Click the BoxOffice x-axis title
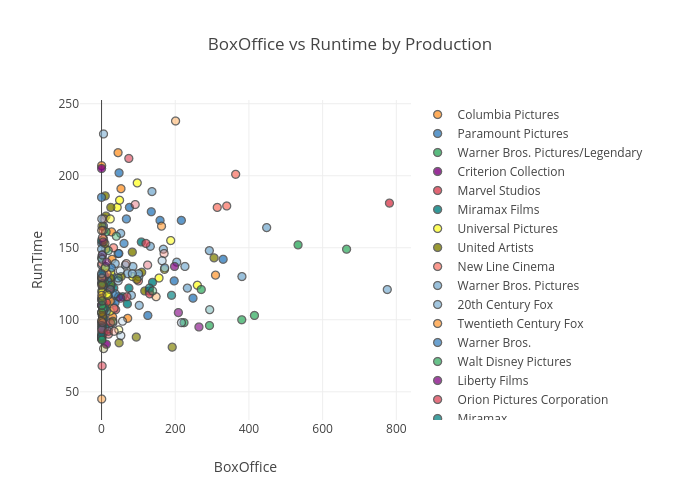 click(245, 467)
